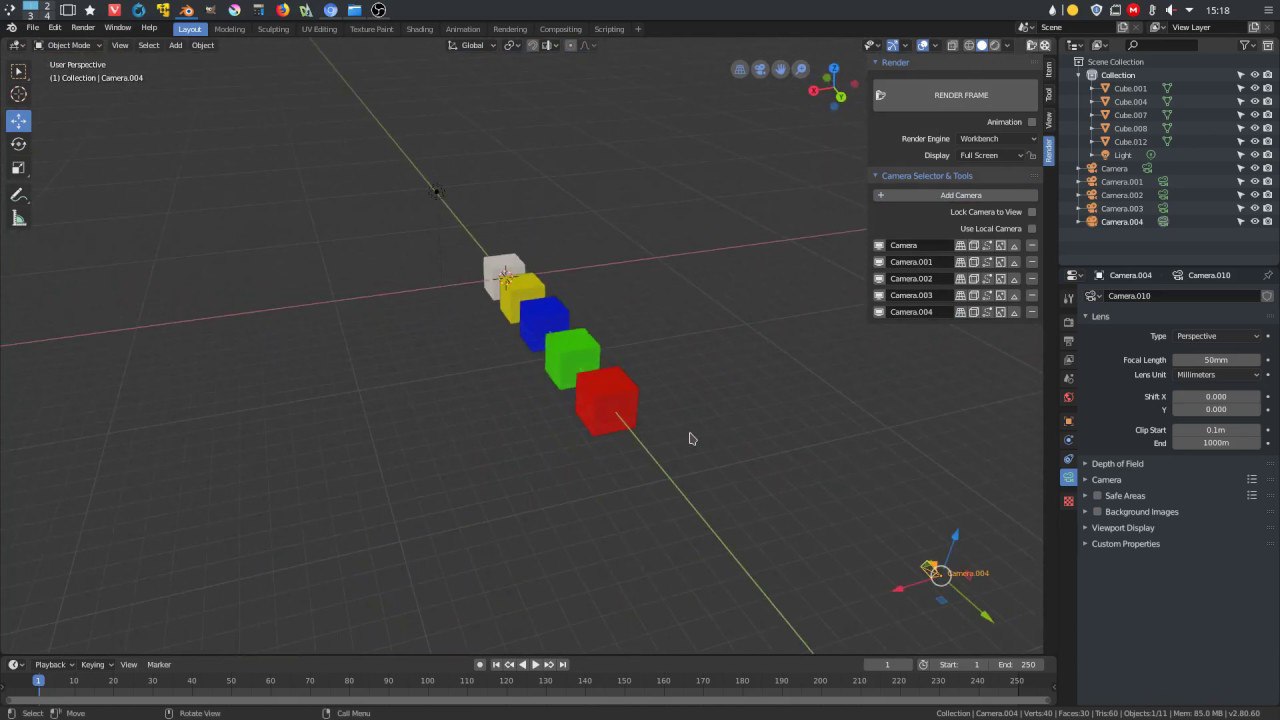This screenshot has height=720, width=1280.
Task: Activate the Rotate tool in toolbar
Action: (x=18, y=144)
